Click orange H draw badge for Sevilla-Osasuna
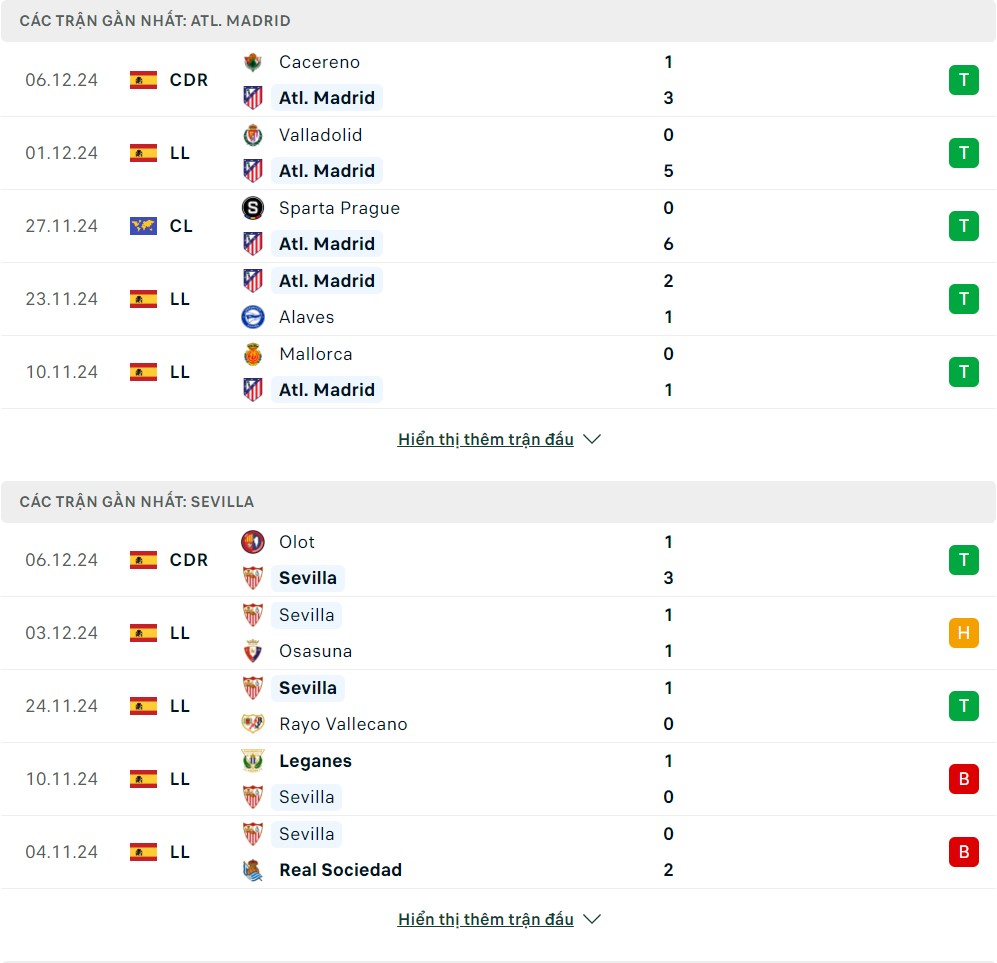This screenshot has height=963, width=997. tap(963, 633)
